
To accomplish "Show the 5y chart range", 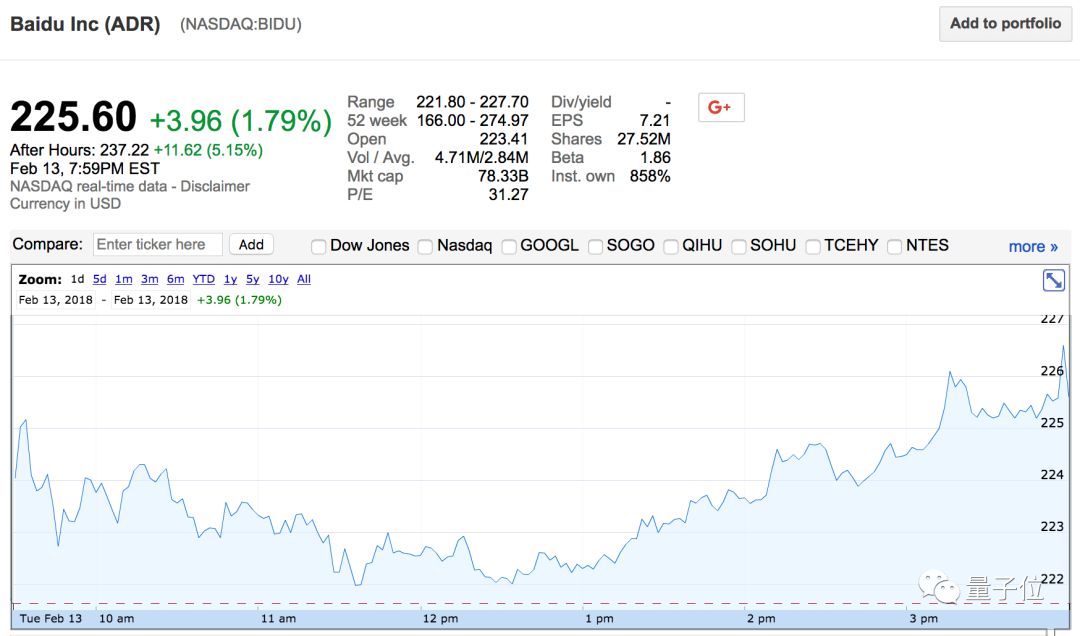I will [x=253, y=279].
